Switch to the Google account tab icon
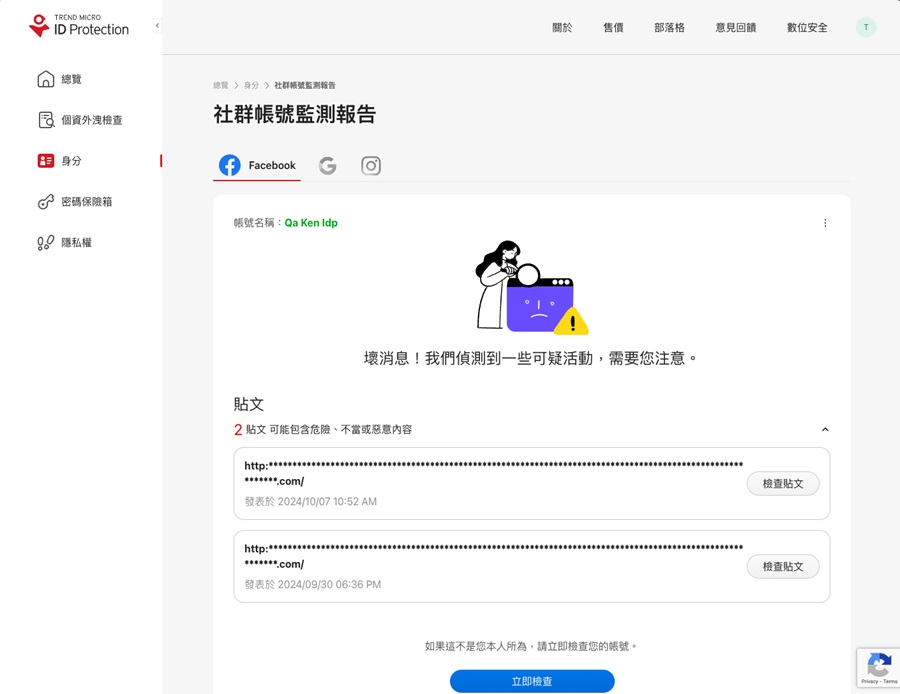This screenshot has height=694, width=900. click(328, 166)
